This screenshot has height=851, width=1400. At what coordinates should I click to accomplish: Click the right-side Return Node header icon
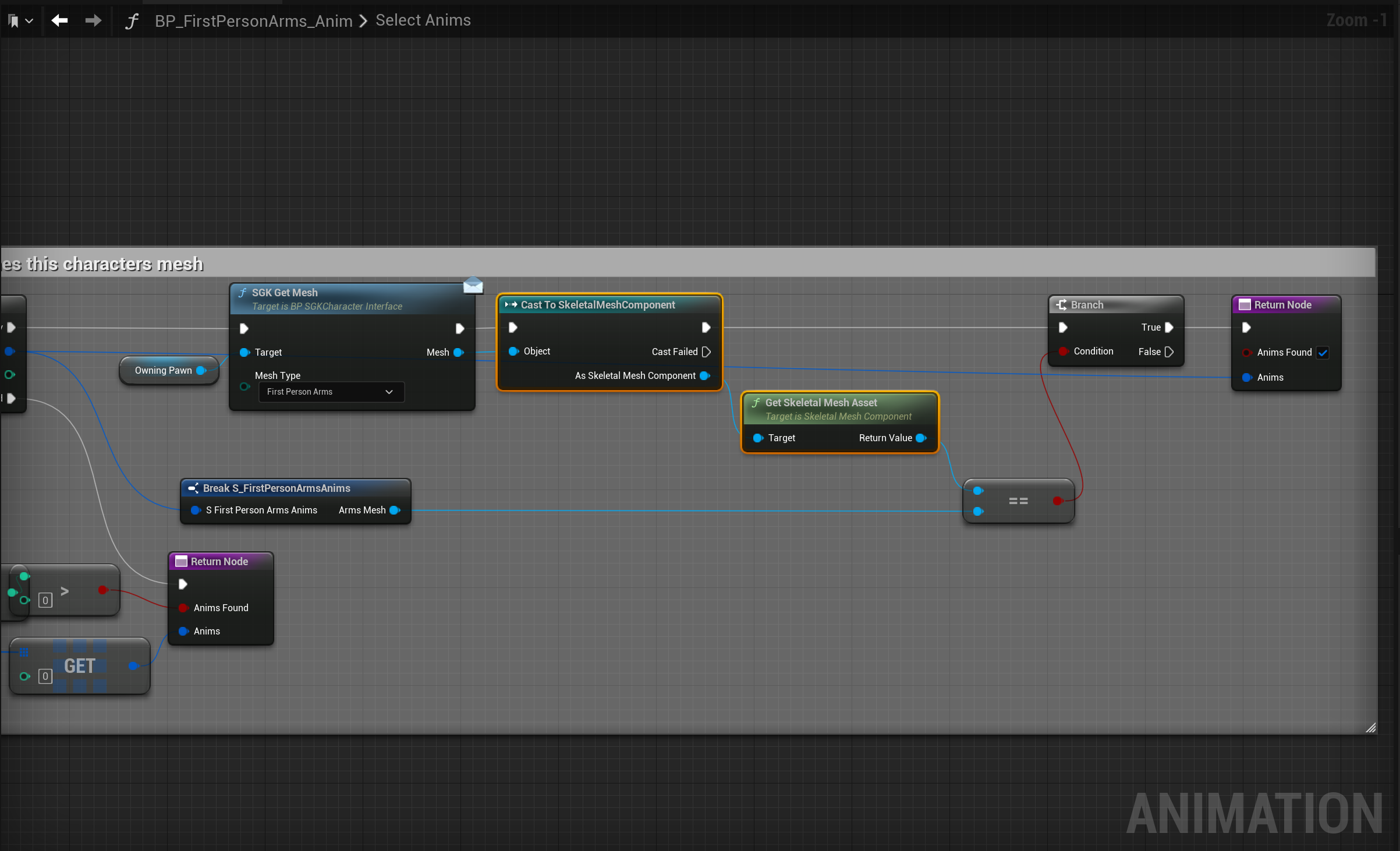1245,305
